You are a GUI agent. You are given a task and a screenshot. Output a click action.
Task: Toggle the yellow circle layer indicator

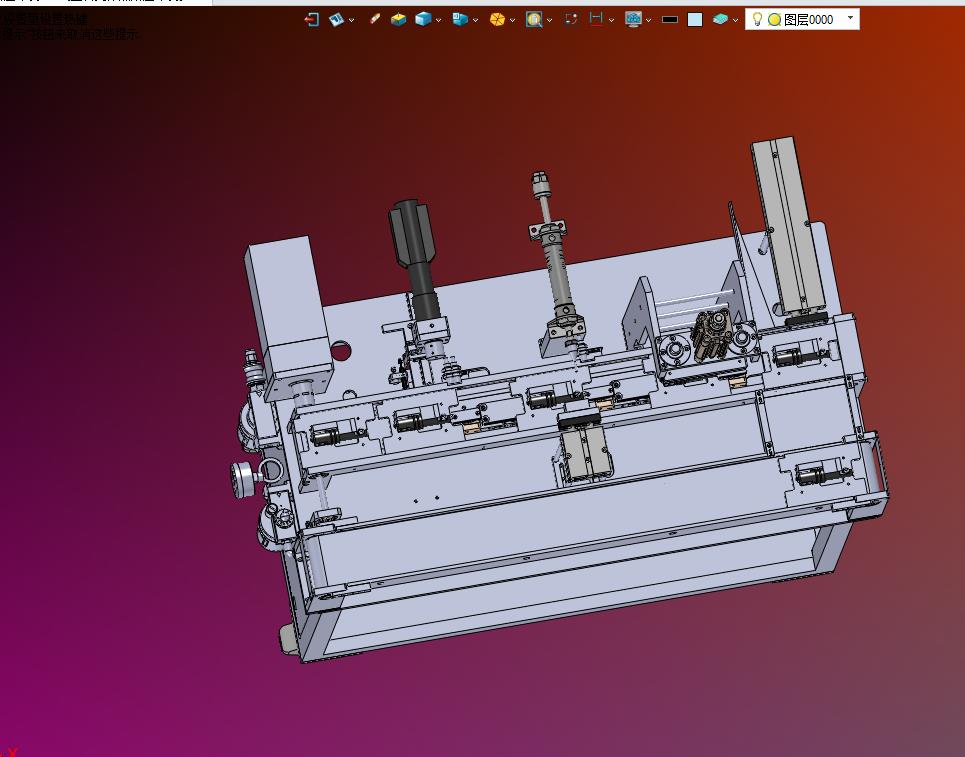(x=775, y=20)
